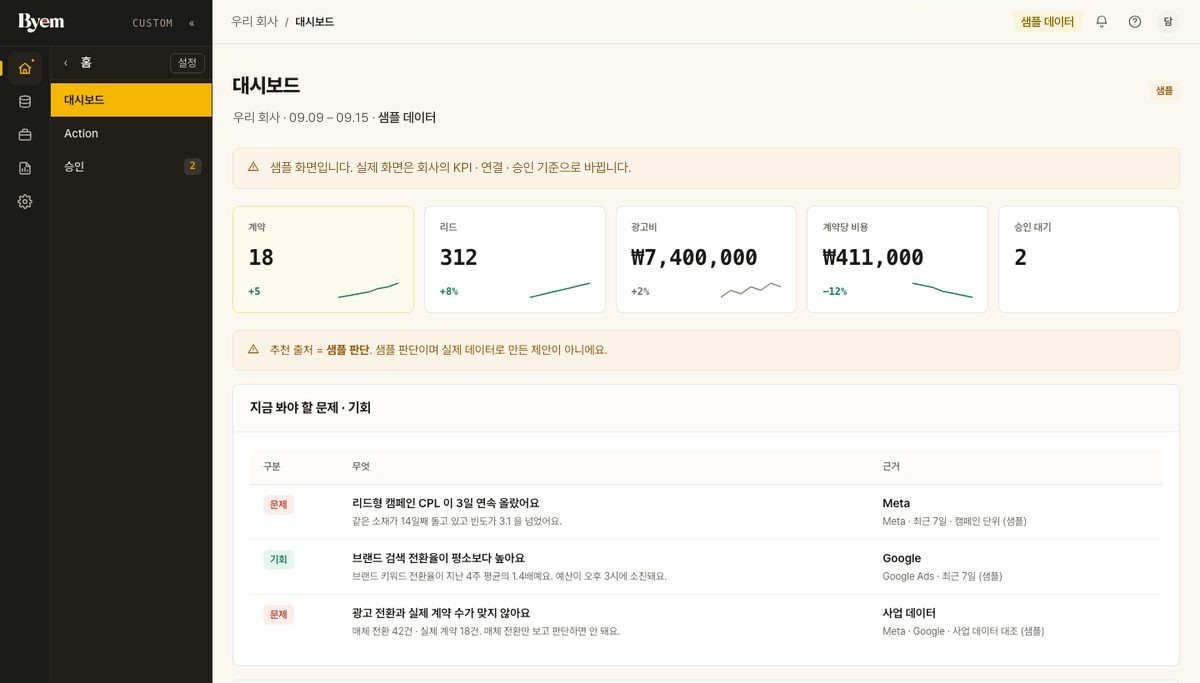This screenshot has height=683, width=1200.
Task: Select Action in the sidebar menu
Action: (x=131, y=133)
